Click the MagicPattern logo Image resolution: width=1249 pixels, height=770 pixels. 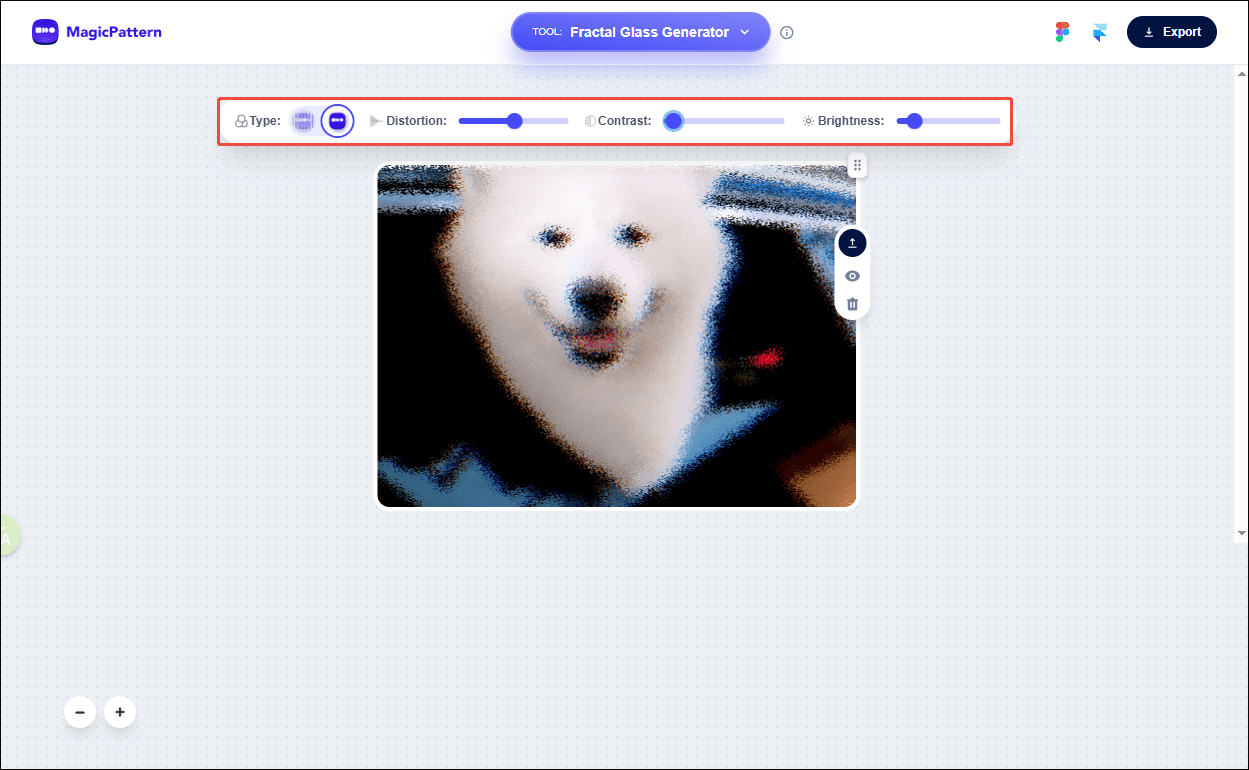coord(96,31)
